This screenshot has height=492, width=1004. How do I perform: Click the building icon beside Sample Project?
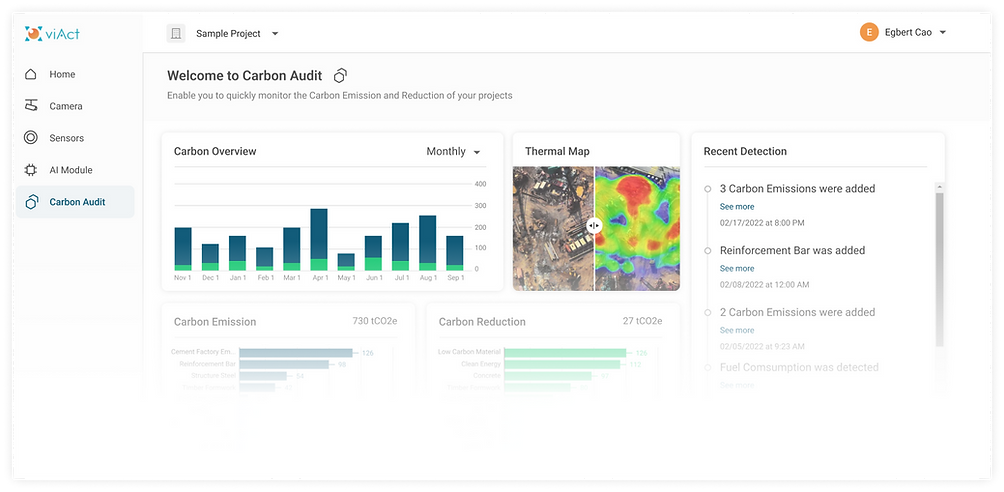[x=176, y=34]
